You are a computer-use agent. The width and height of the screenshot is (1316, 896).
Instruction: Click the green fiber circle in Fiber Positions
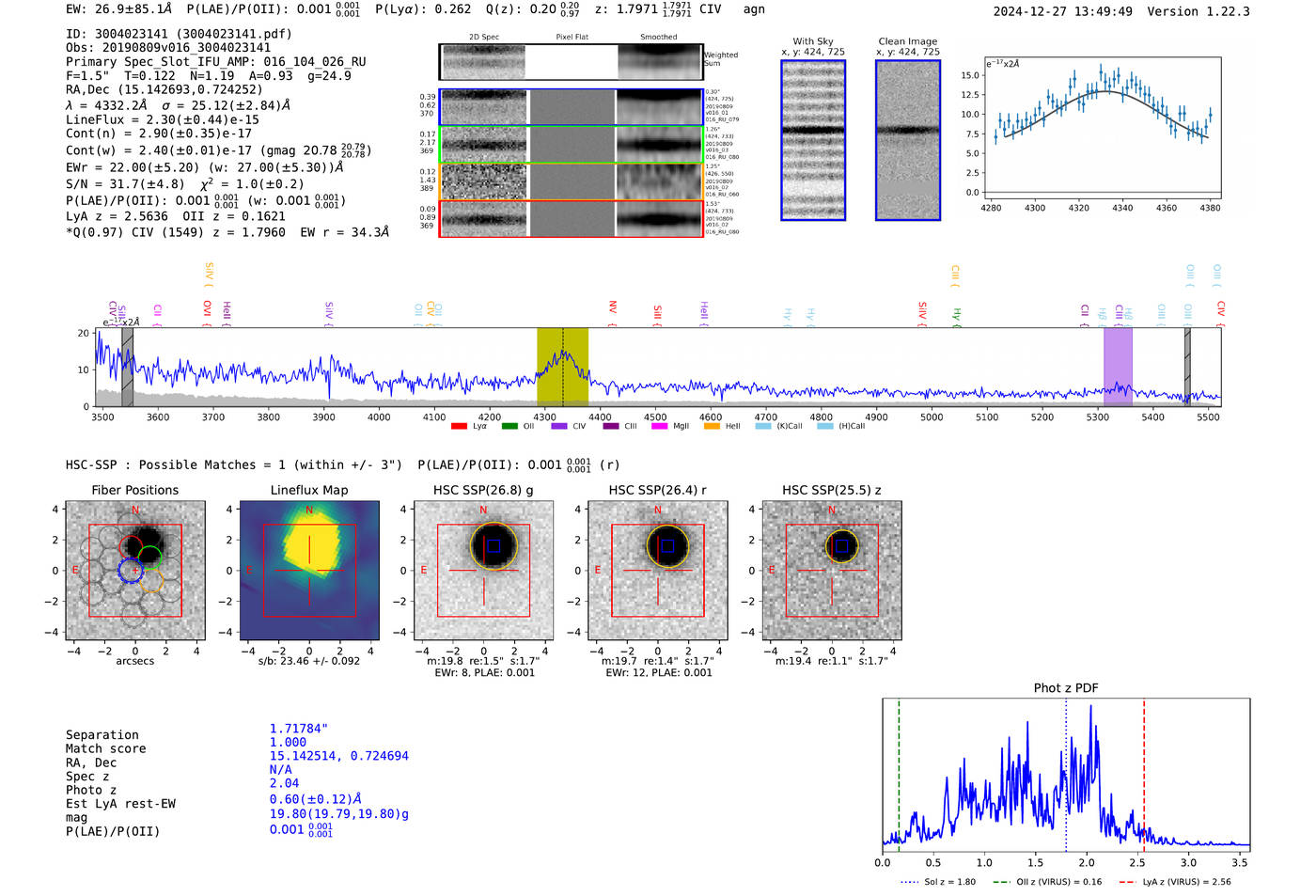[x=149, y=558]
